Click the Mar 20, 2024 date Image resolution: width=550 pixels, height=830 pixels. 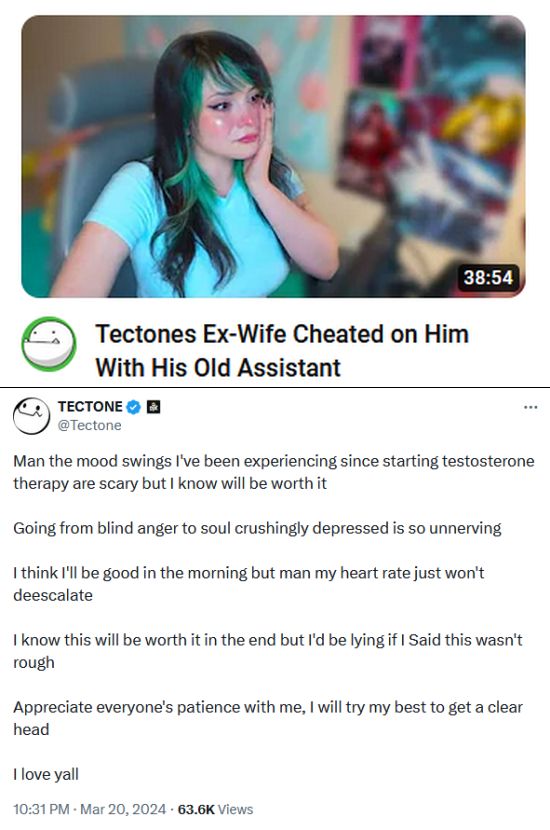click(x=123, y=809)
